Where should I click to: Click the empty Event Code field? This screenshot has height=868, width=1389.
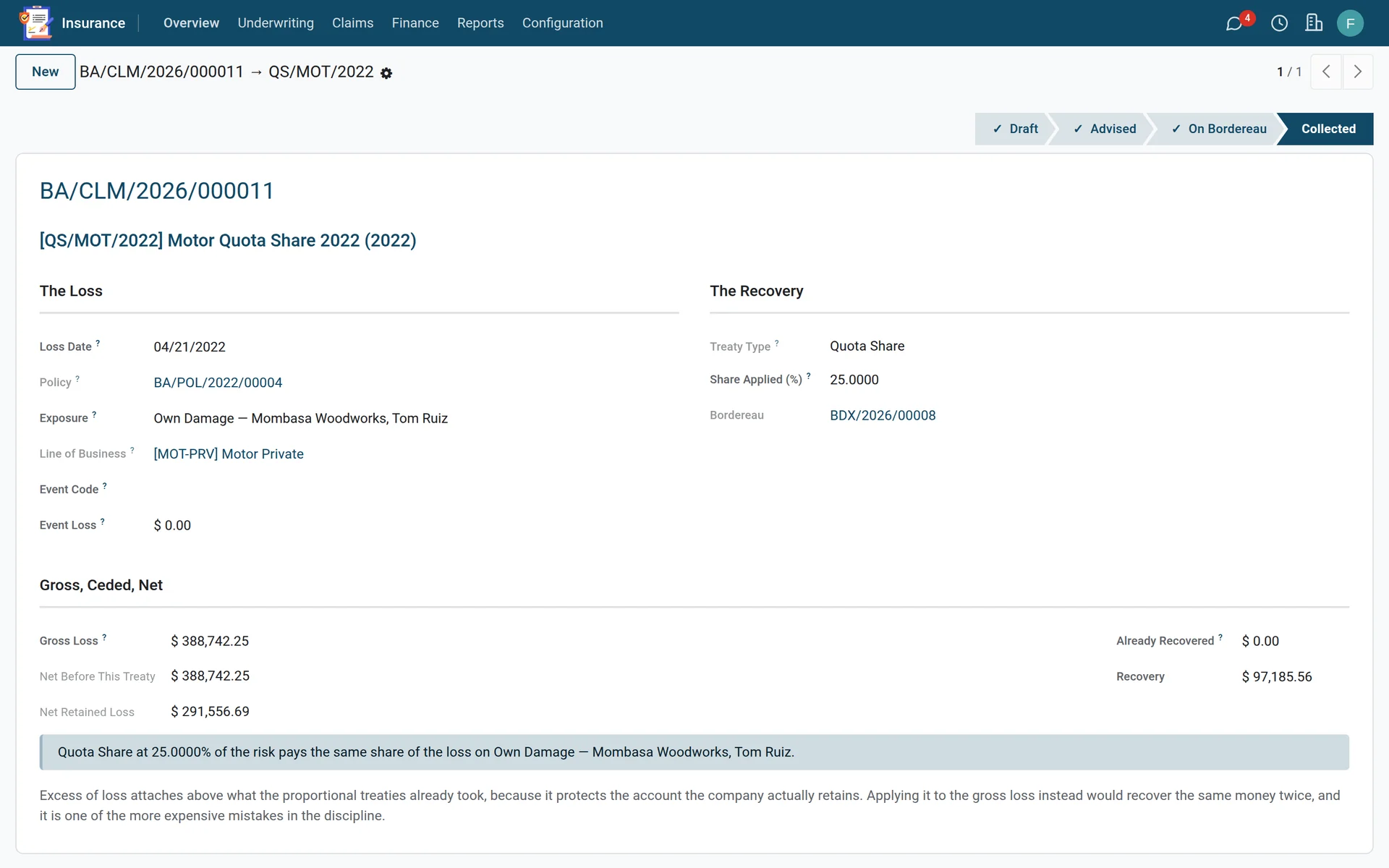coord(416,490)
